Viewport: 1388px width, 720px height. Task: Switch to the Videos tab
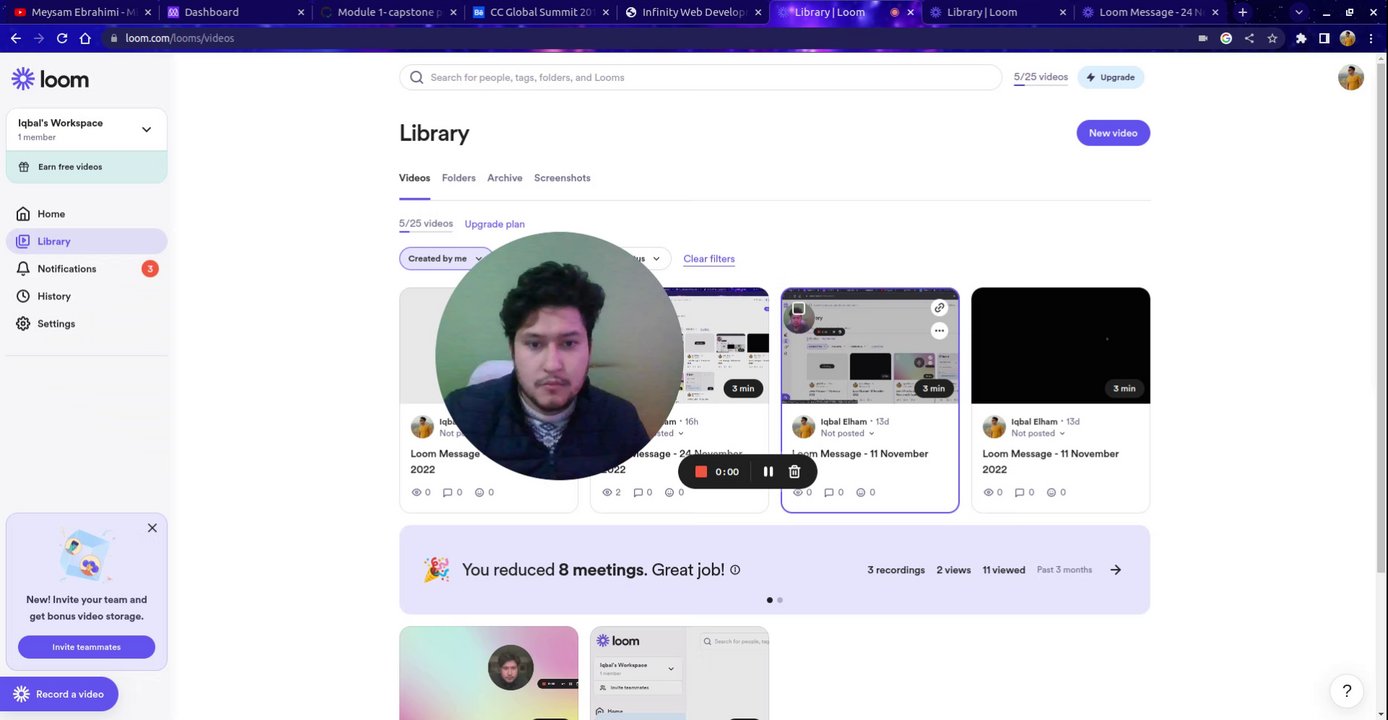(x=414, y=178)
